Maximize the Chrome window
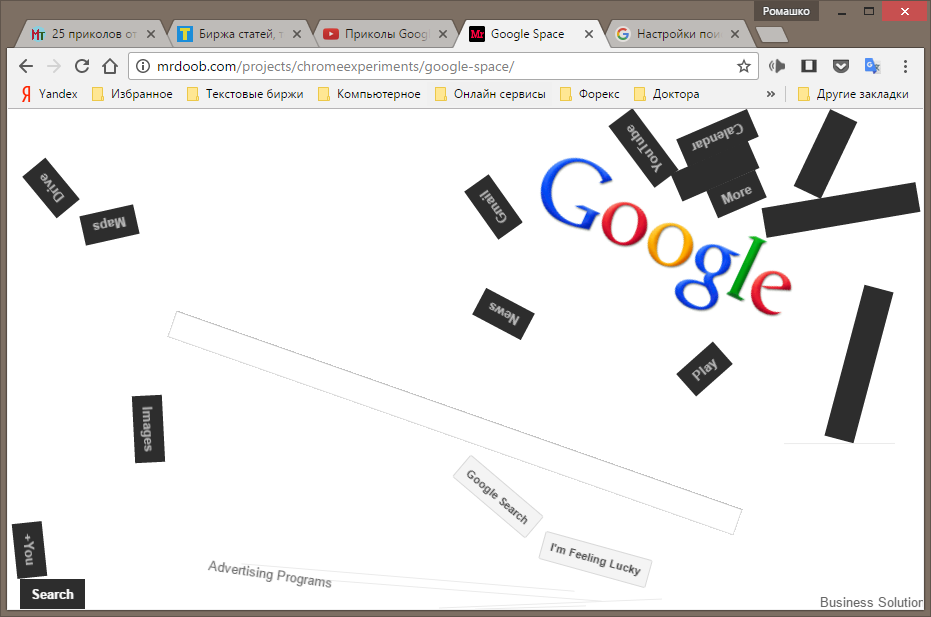This screenshot has height=617, width=931. pyautogui.click(x=869, y=11)
